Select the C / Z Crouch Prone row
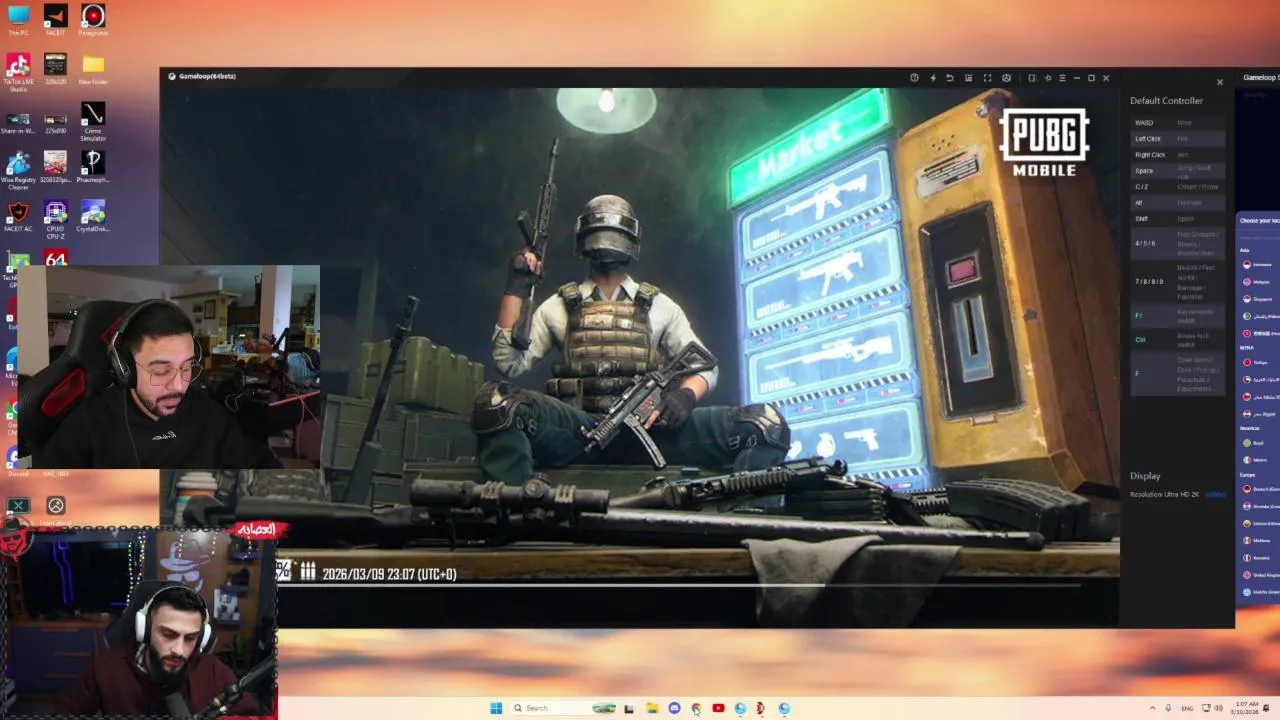1280x720 pixels. click(x=1178, y=187)
